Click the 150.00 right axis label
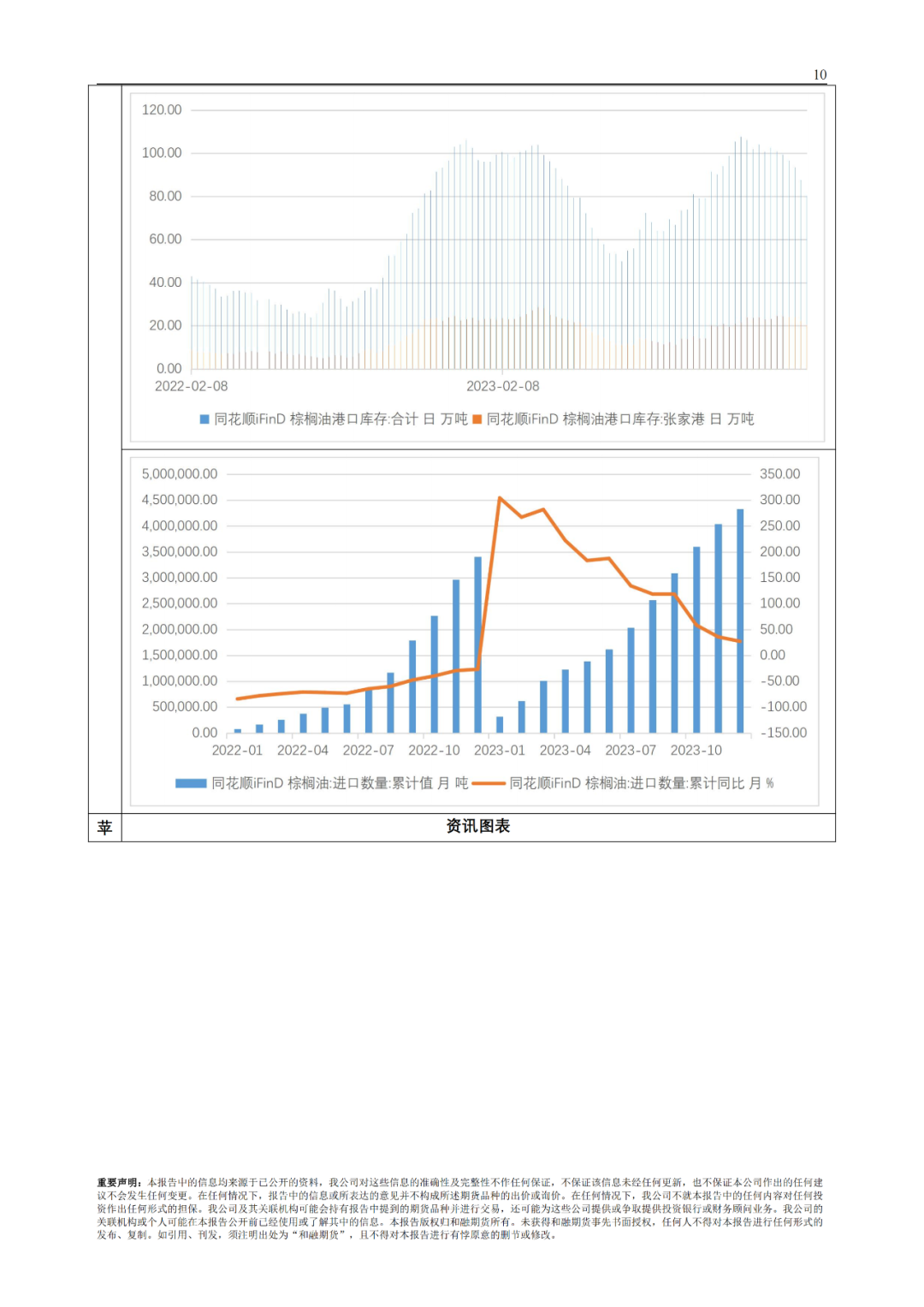The height and width of the screenshot is (1307, 924). pyautogui.click(x=780, y=578)
